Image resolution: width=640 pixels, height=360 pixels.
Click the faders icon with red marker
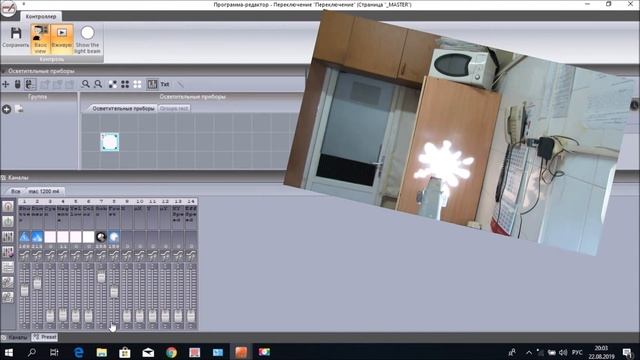click(8, 252)
